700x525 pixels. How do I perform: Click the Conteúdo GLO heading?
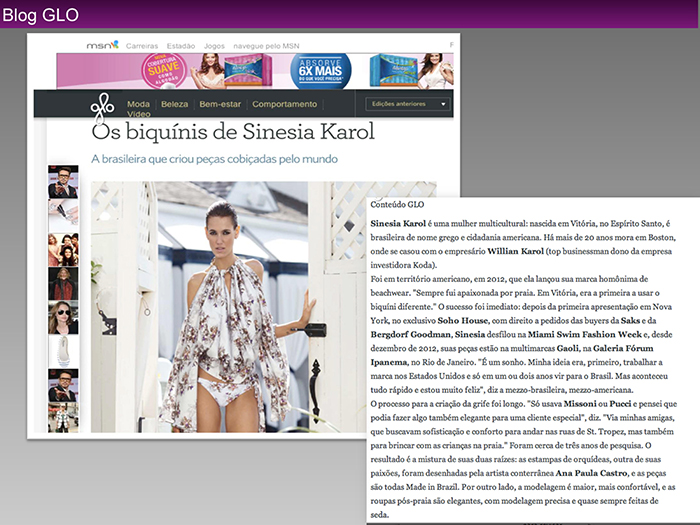click(397, 204)
